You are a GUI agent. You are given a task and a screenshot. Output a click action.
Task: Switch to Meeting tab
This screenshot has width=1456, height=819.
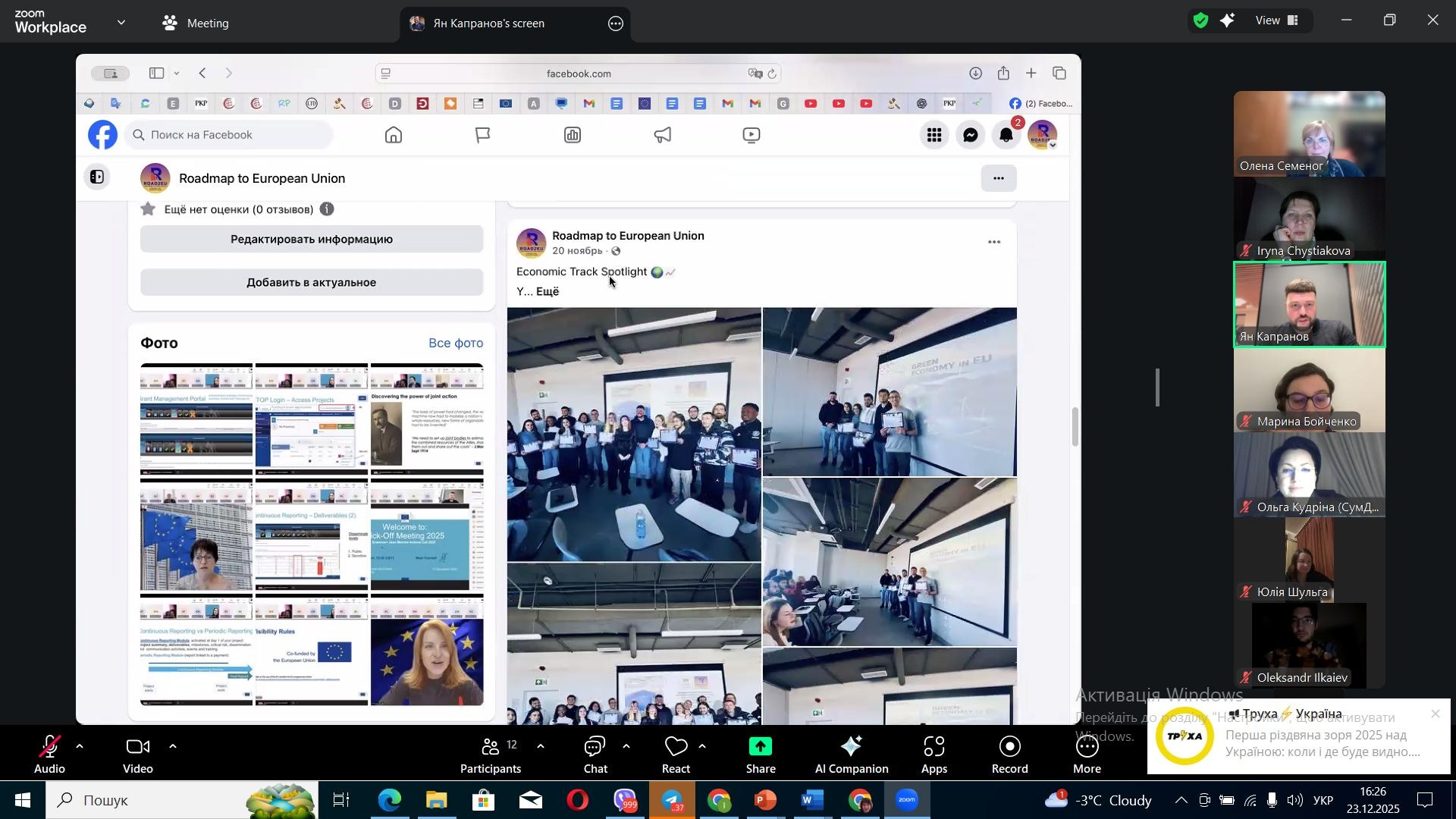196,24
